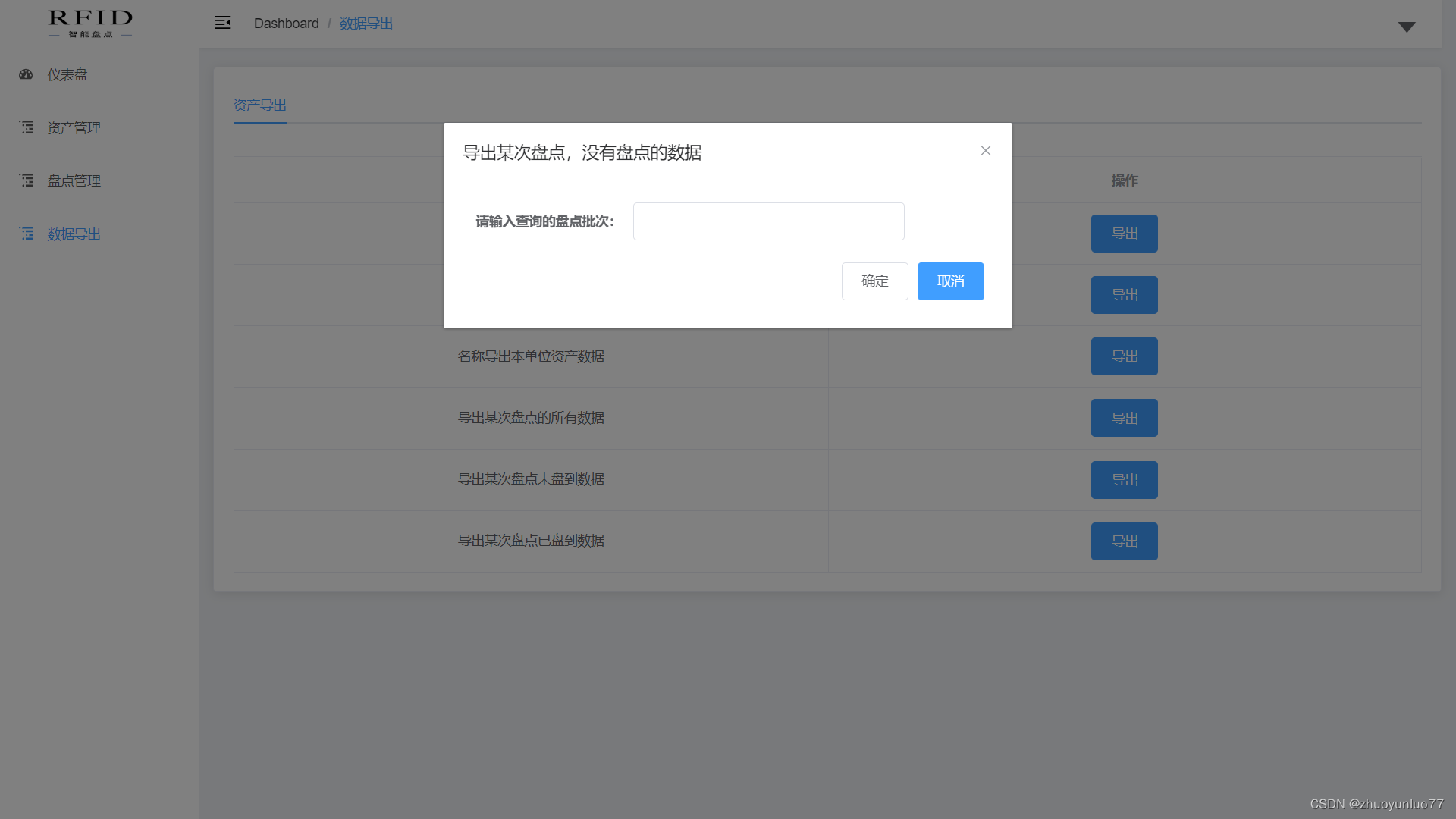Open 数据导出 via its list icon

(x=26, y=234)
